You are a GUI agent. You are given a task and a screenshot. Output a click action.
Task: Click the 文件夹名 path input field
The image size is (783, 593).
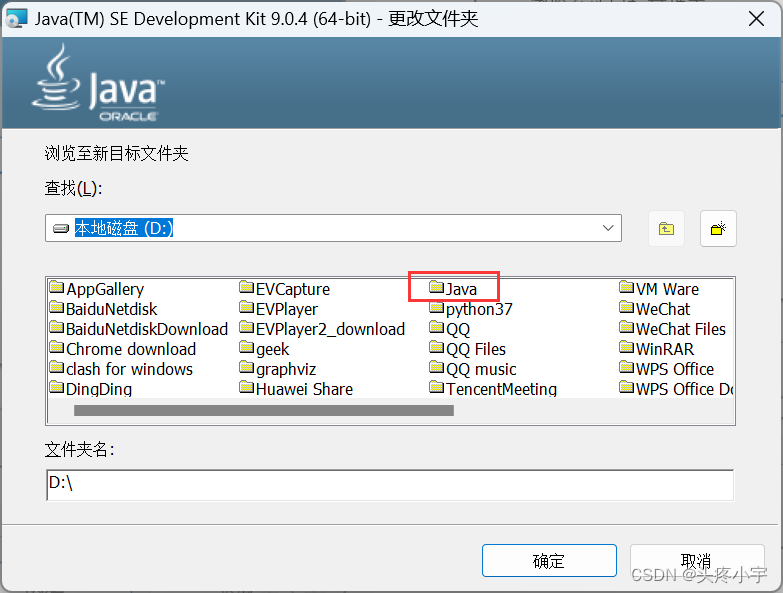click(x=390, y=485)
